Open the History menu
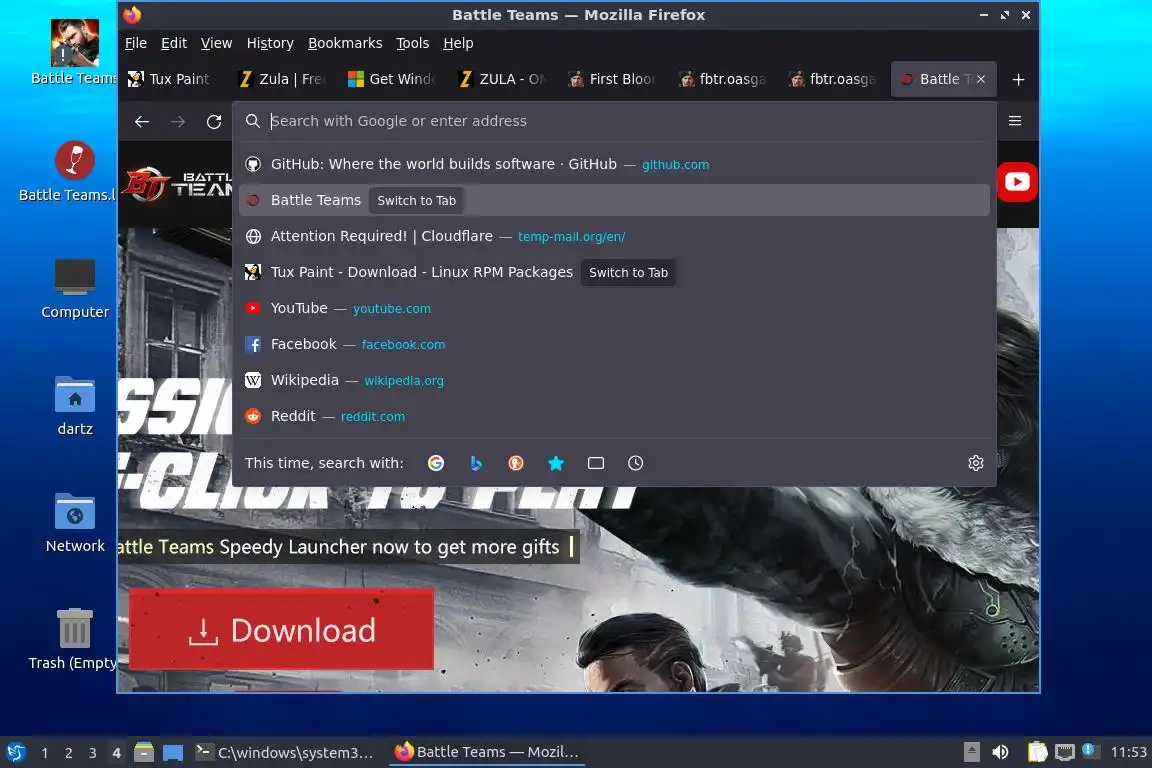 click(x=270, y=43)
